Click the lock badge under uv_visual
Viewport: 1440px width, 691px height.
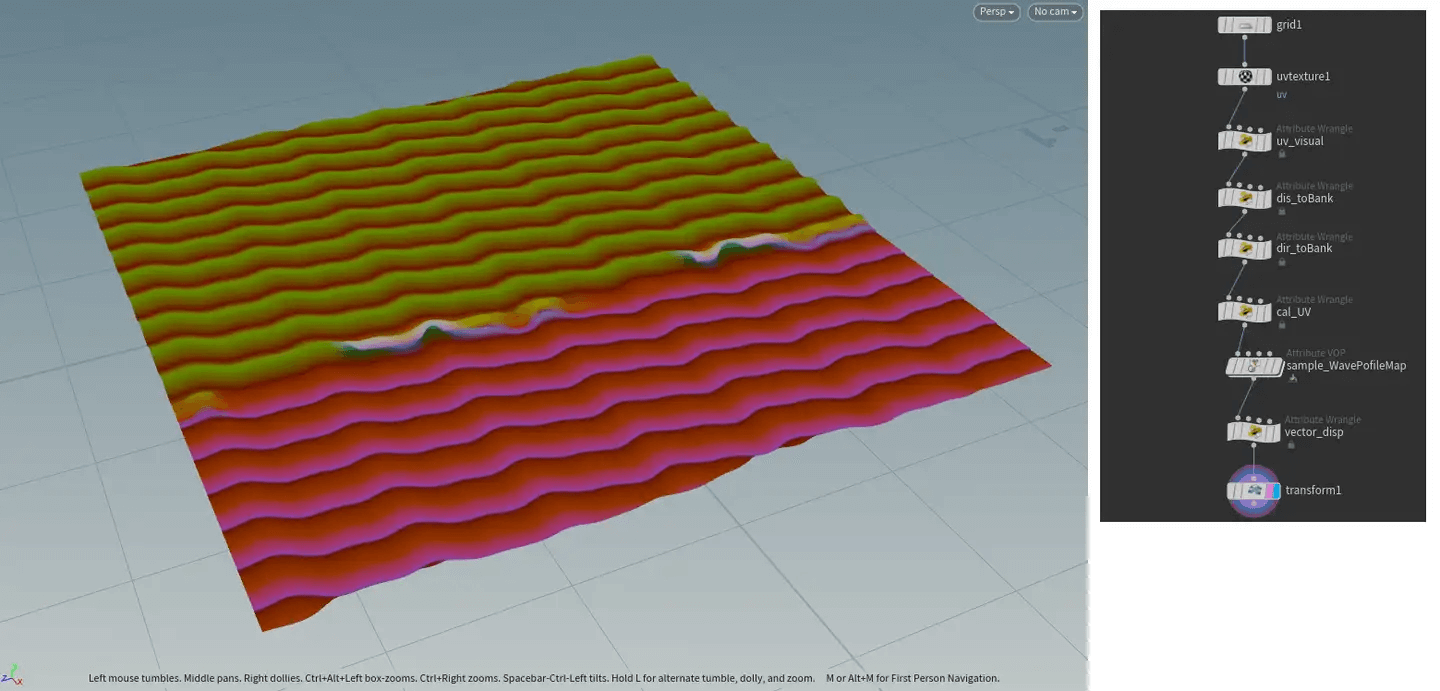point(1281,154)
